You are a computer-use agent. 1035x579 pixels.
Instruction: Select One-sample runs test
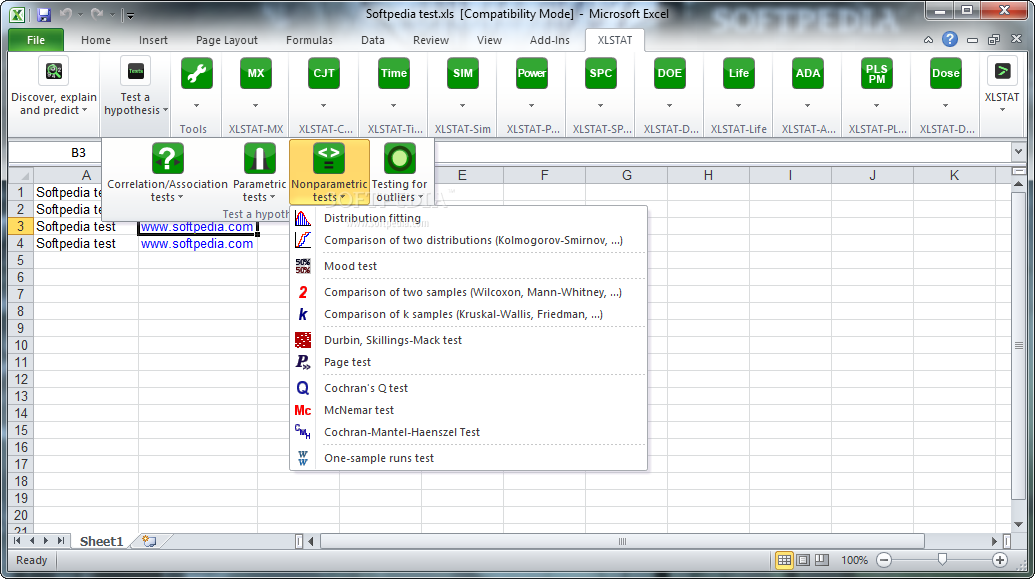pos(469,458)
